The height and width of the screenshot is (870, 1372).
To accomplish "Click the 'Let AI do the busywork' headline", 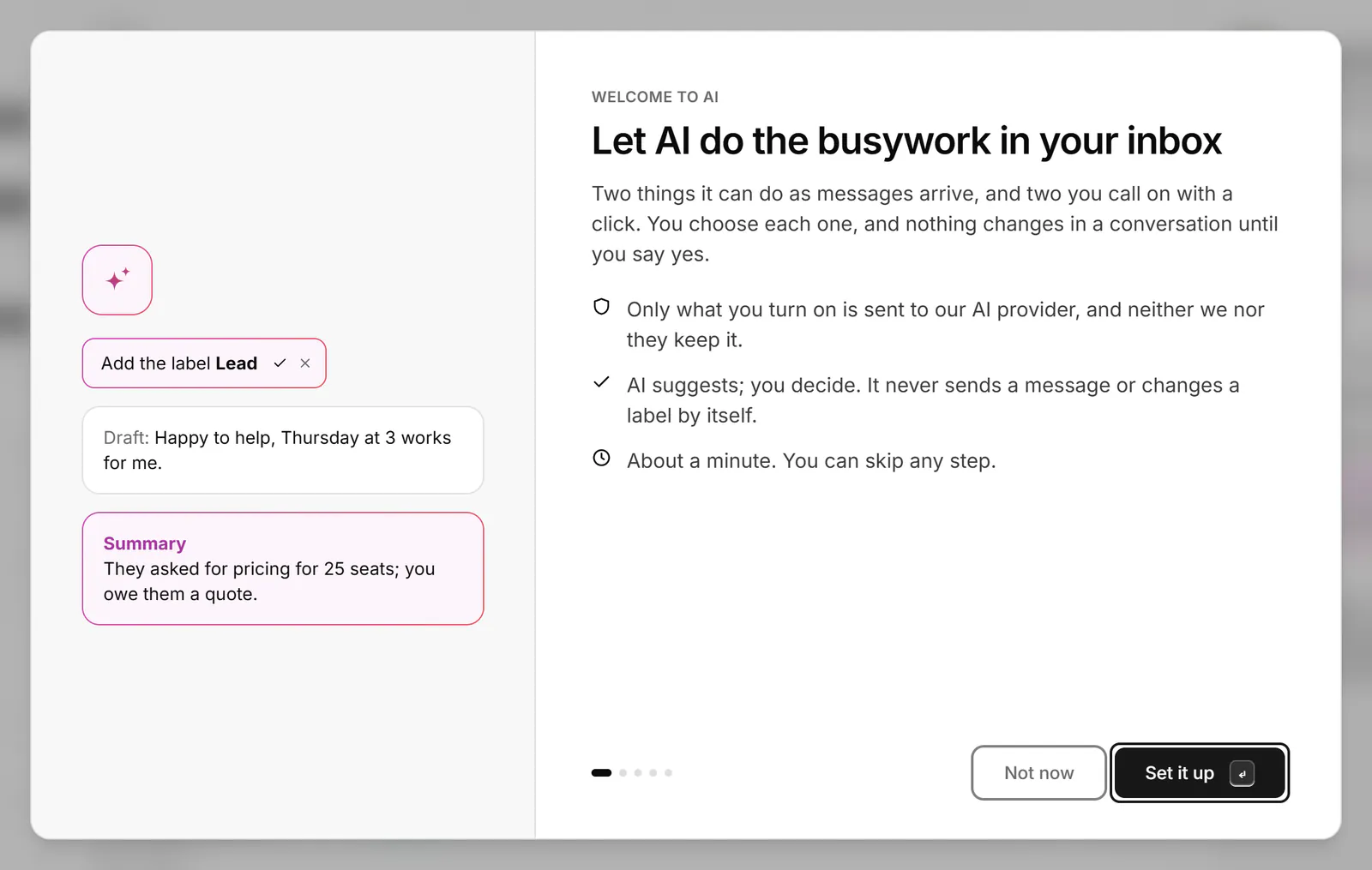I will point(906,141).
